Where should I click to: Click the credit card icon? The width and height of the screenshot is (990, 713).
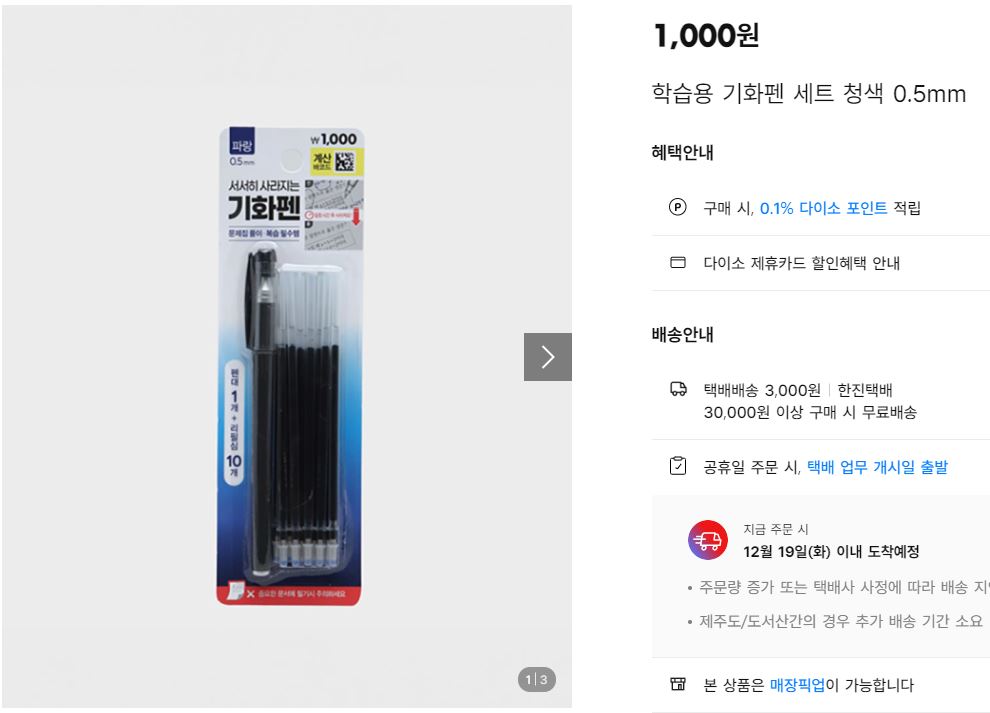pos(677,262)
